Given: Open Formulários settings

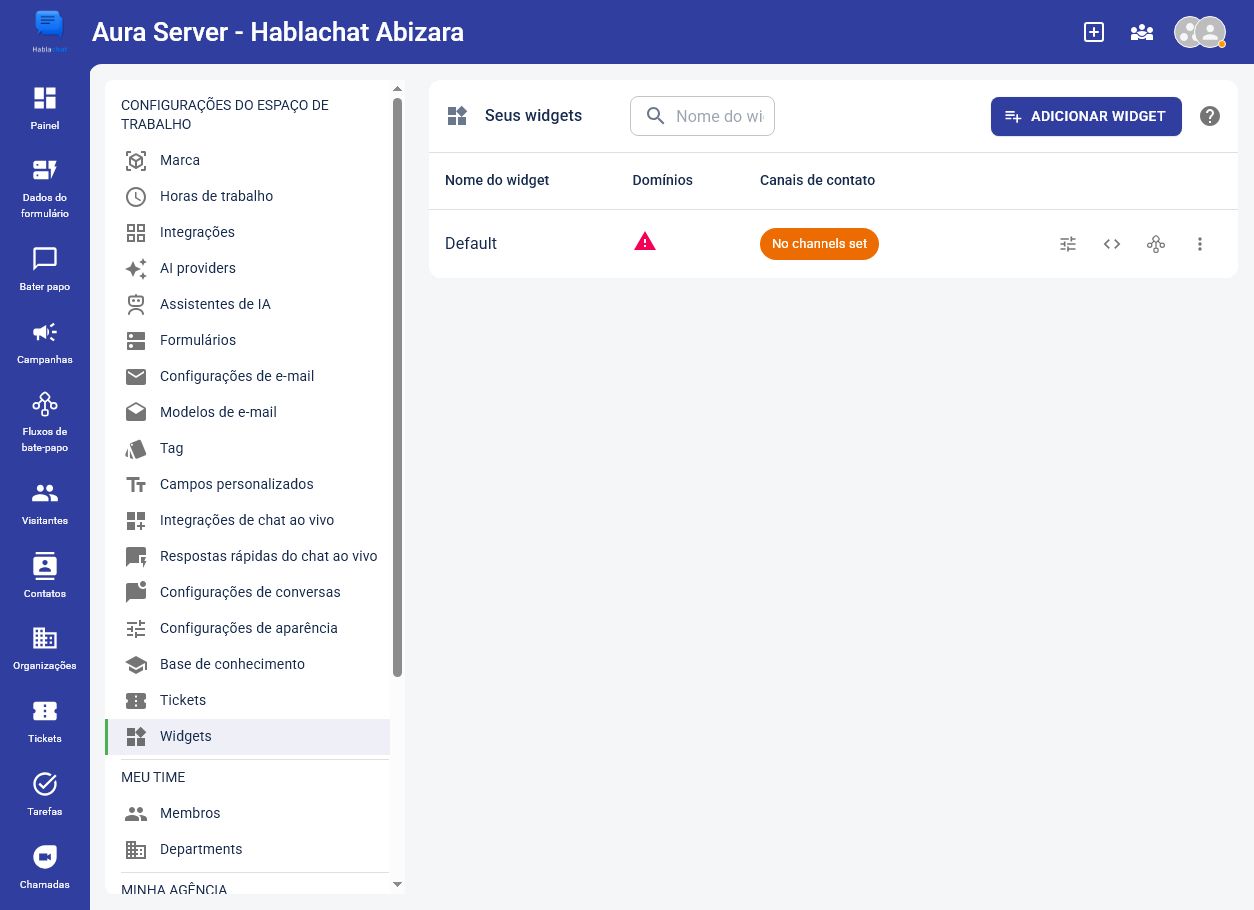Looking at the screenshot, I should (x=248, y=340).
